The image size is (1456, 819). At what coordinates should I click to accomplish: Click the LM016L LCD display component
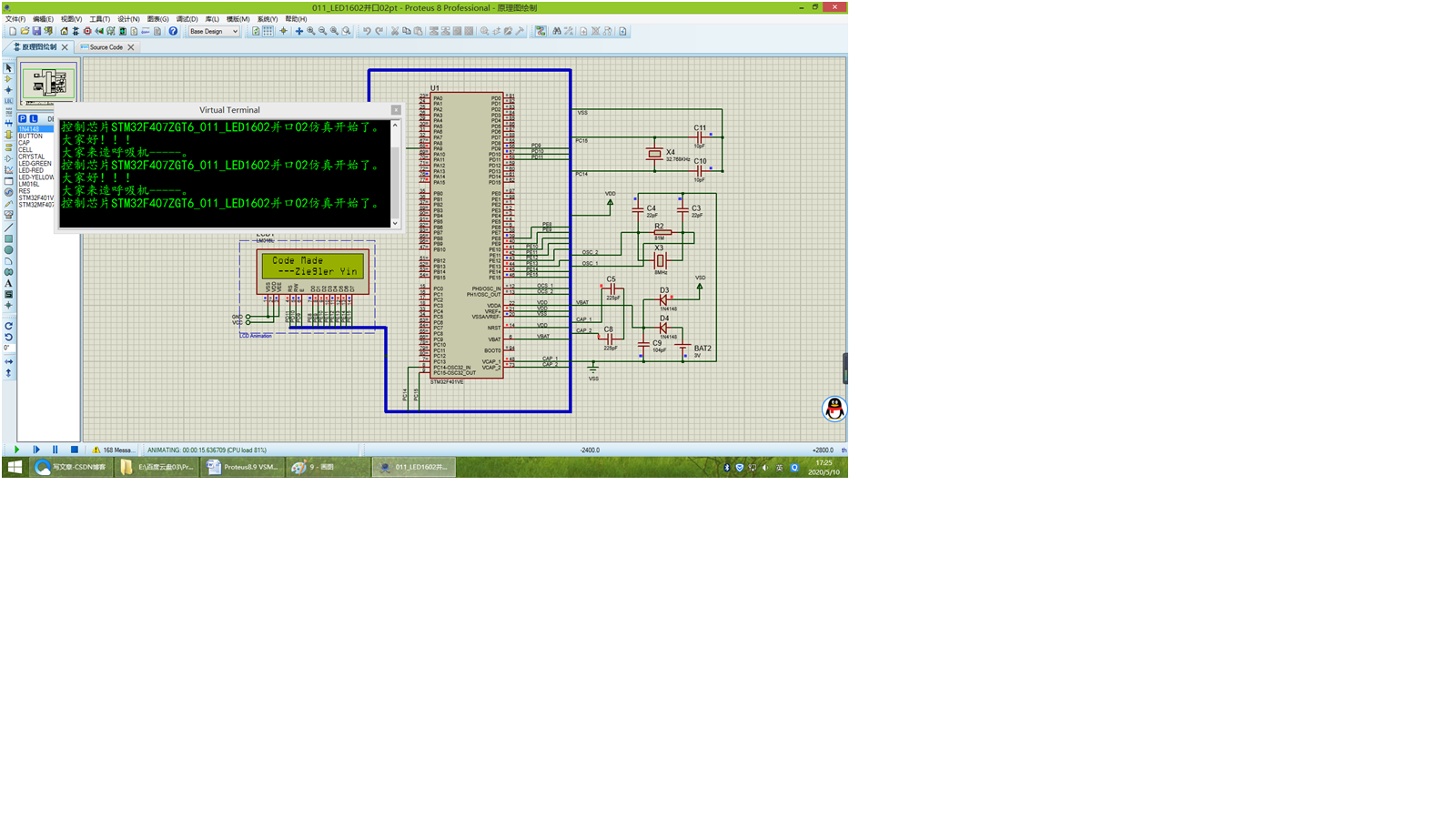pyautogui.click(x=313, y=271)
